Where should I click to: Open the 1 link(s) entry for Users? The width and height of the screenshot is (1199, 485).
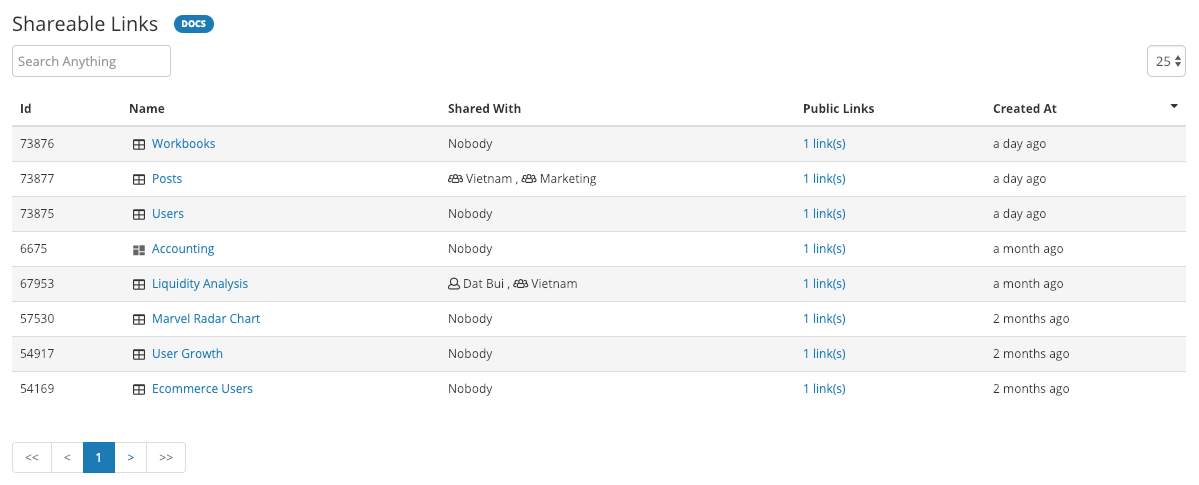pos(824,213)
